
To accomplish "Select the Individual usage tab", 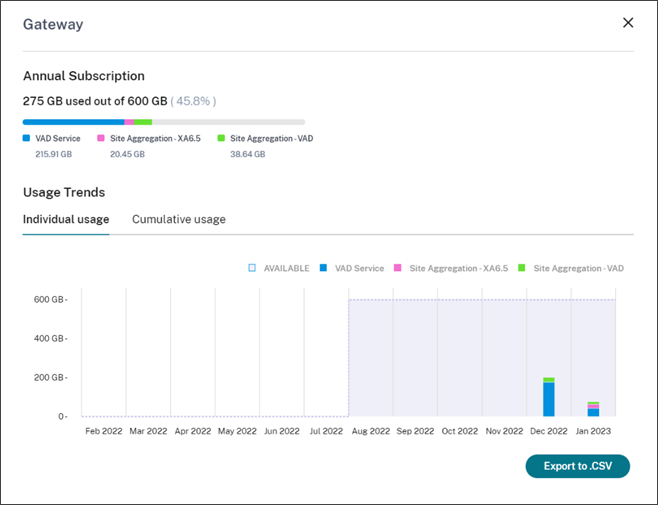I will point(66,219).
